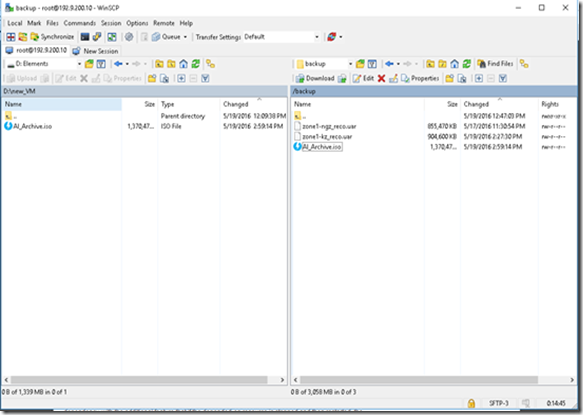Image resolution: width=583 pixels, height=415 pixels.
Task: Open the Remote menu
Action: pos(164,23)
